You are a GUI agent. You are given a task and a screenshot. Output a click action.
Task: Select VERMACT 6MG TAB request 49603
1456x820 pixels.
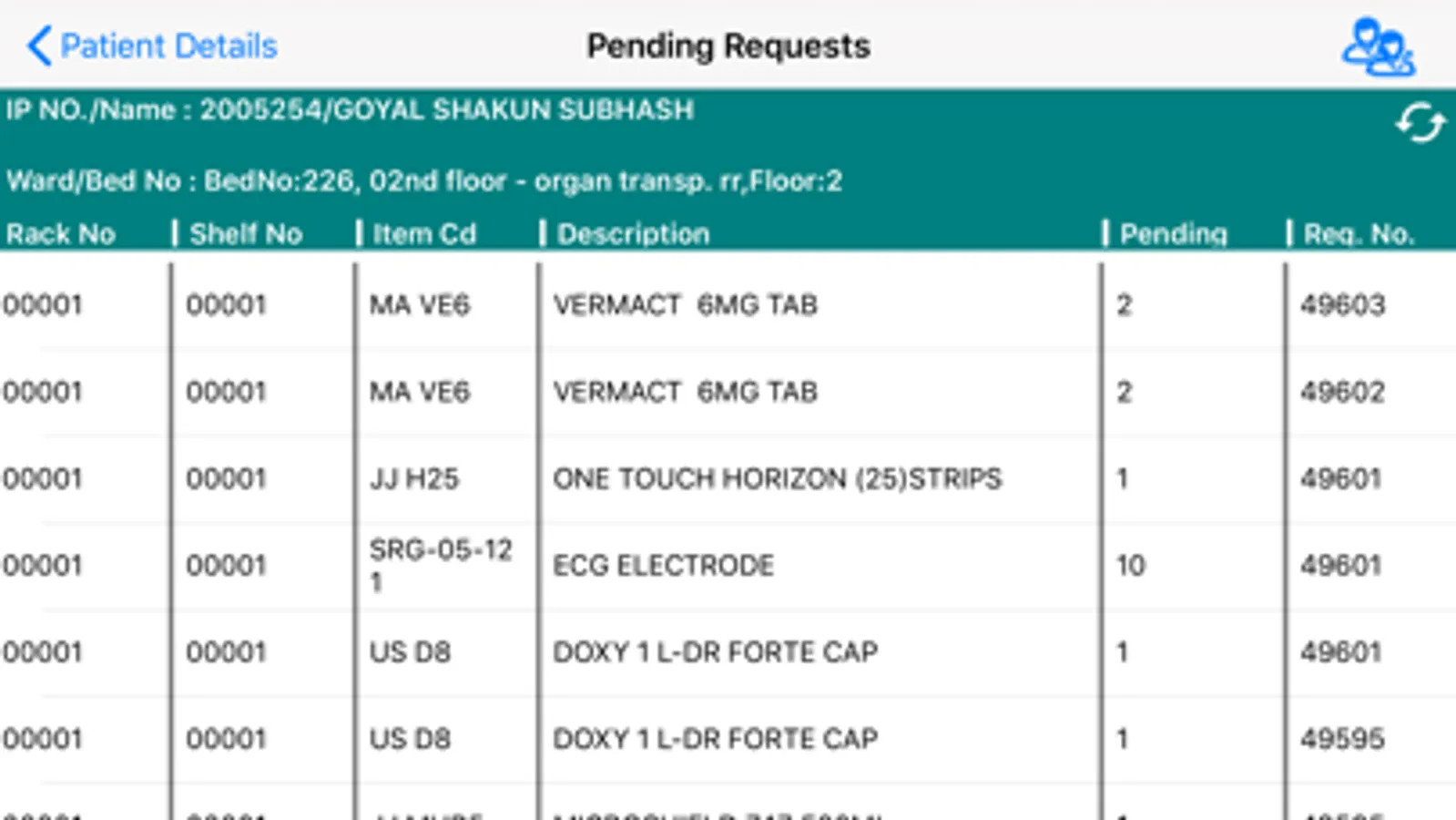point(685,304)
